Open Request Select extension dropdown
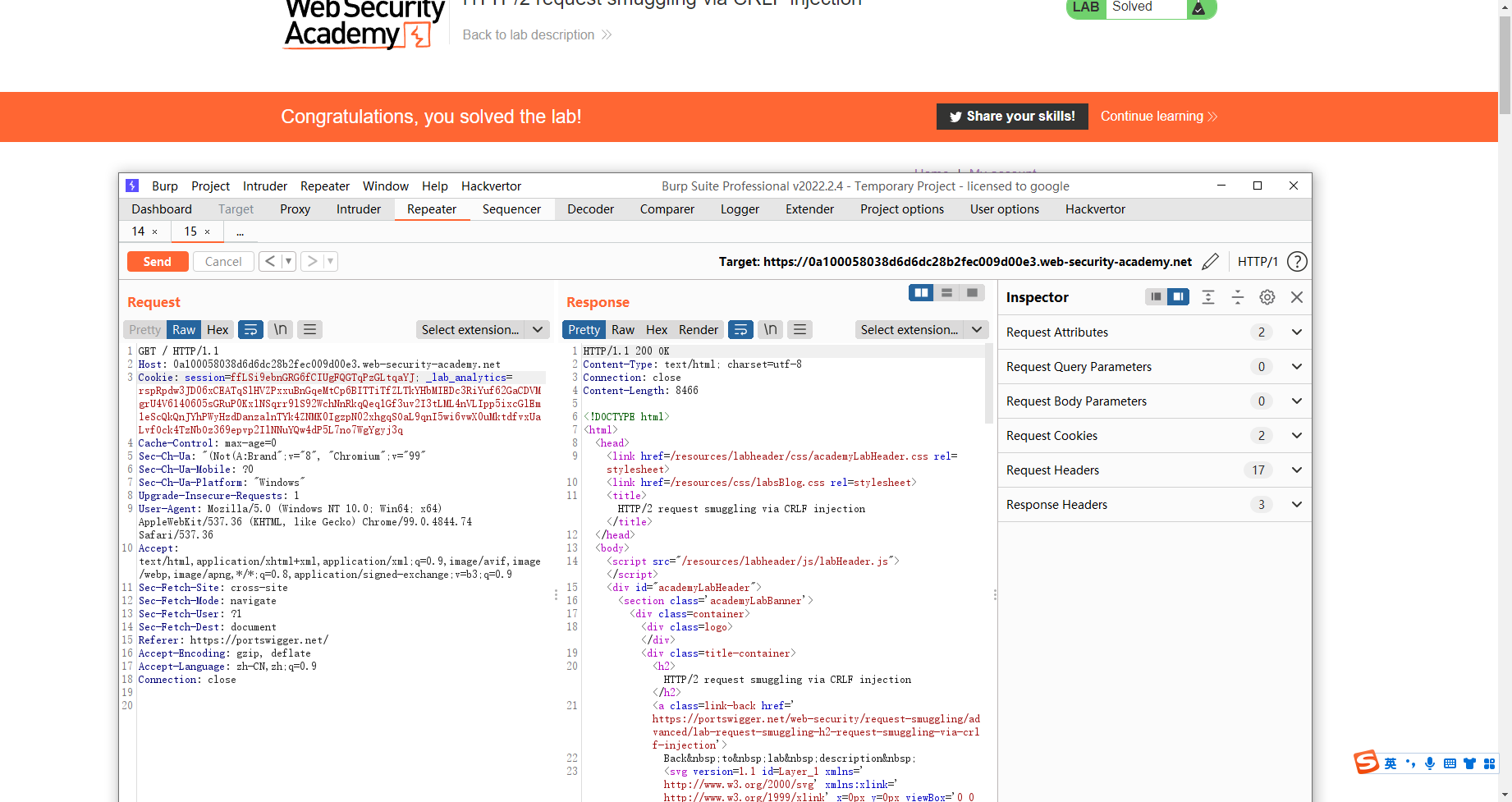 (482, 329)
